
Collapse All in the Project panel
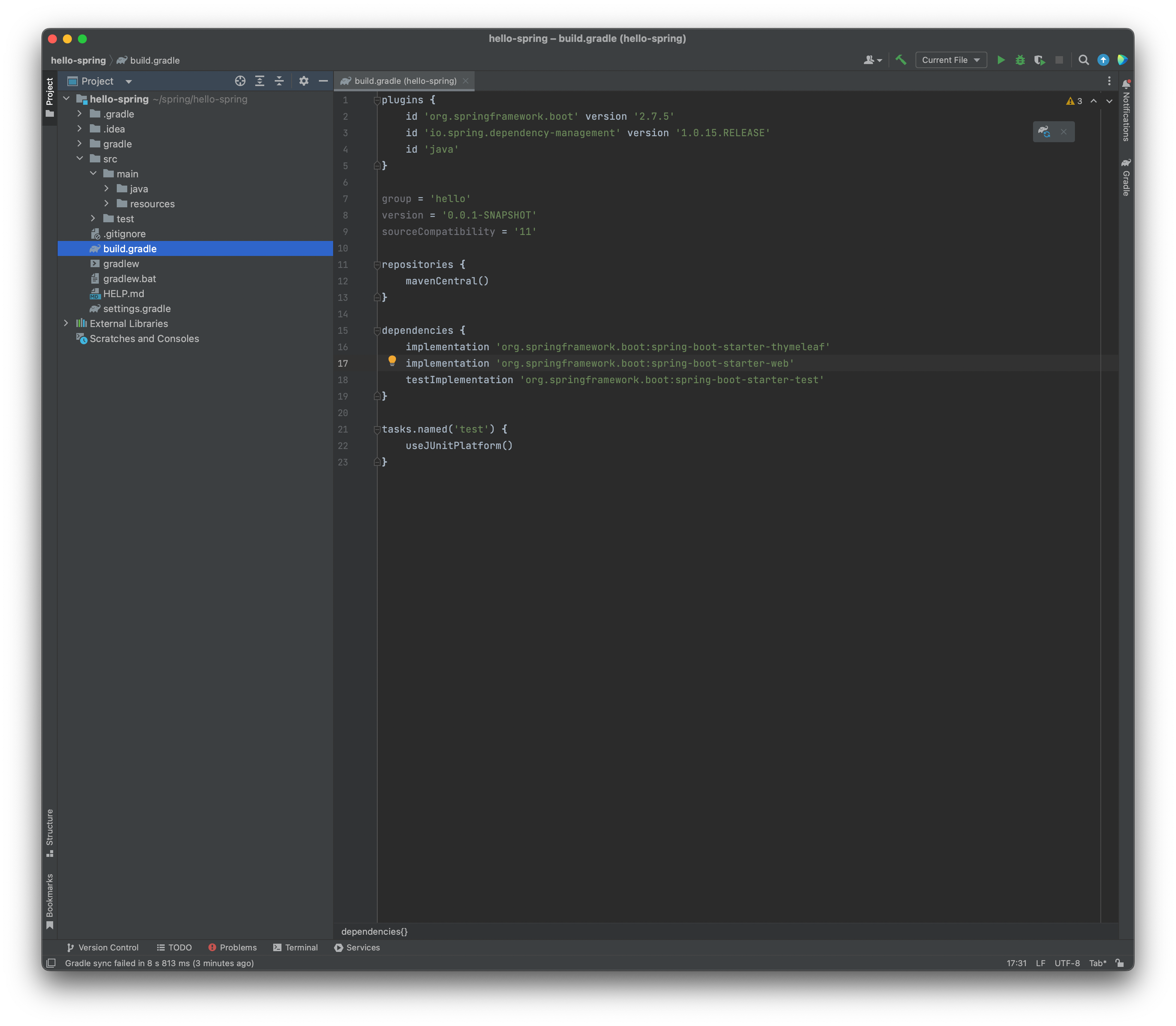coord(279,81)
